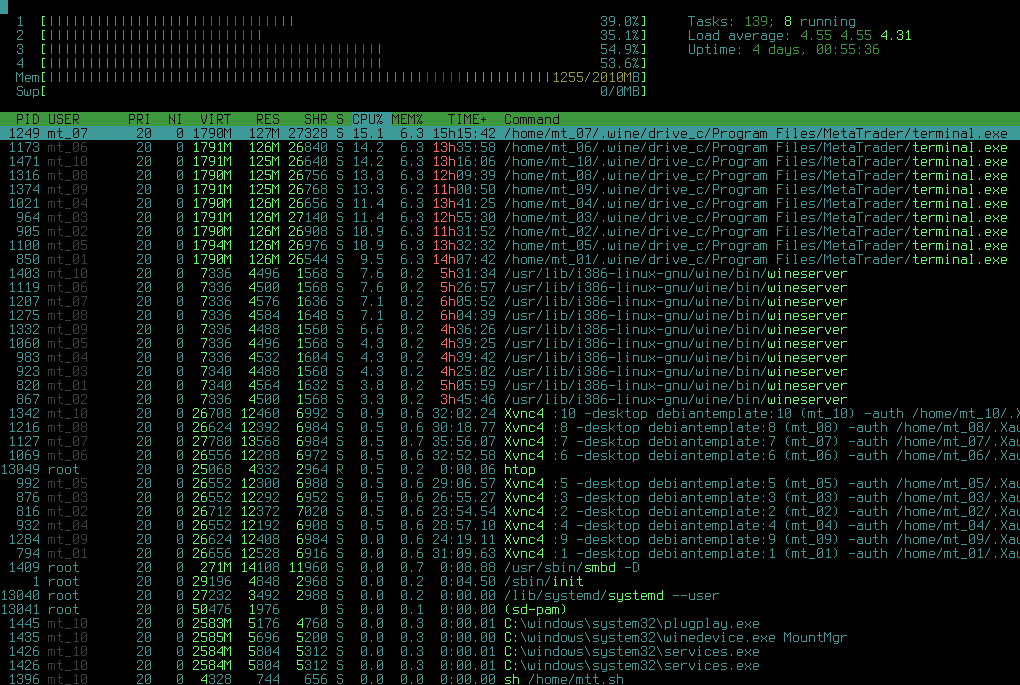
Task: Click the Command column header
Action: pyautogui.click(x=531, y=119)
